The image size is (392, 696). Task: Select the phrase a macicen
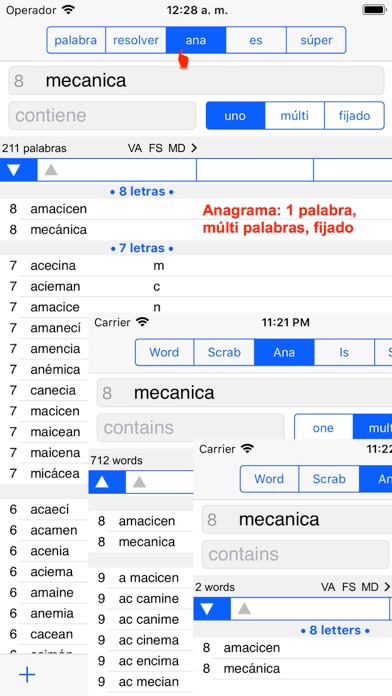149,578
